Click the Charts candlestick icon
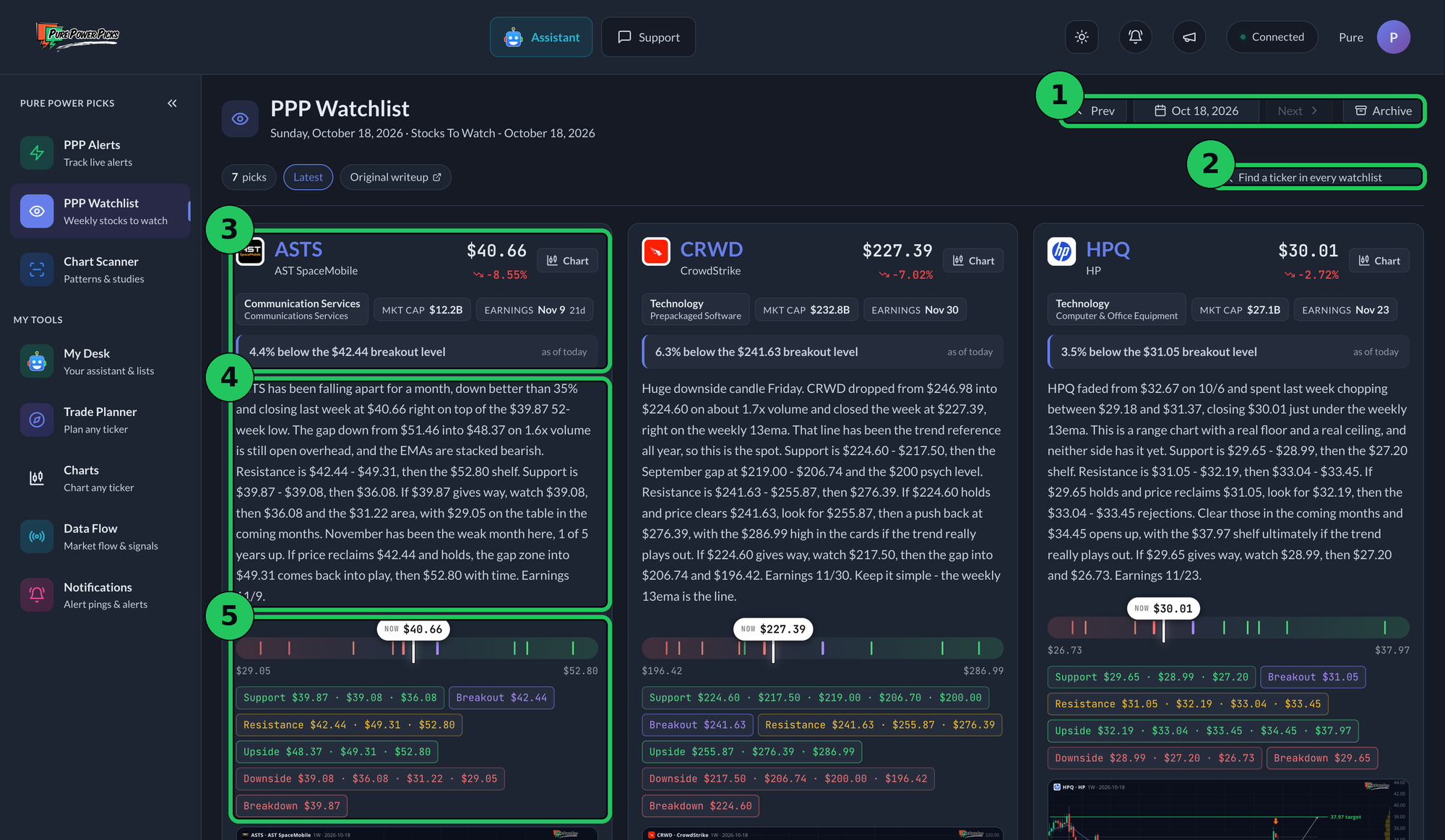1445x840 pixels. click(37, 478)
